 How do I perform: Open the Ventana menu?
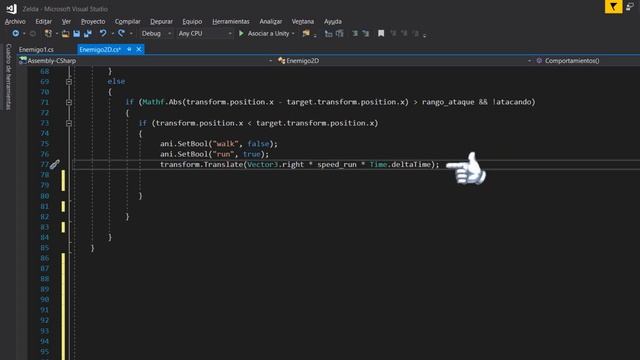point(303,22)
